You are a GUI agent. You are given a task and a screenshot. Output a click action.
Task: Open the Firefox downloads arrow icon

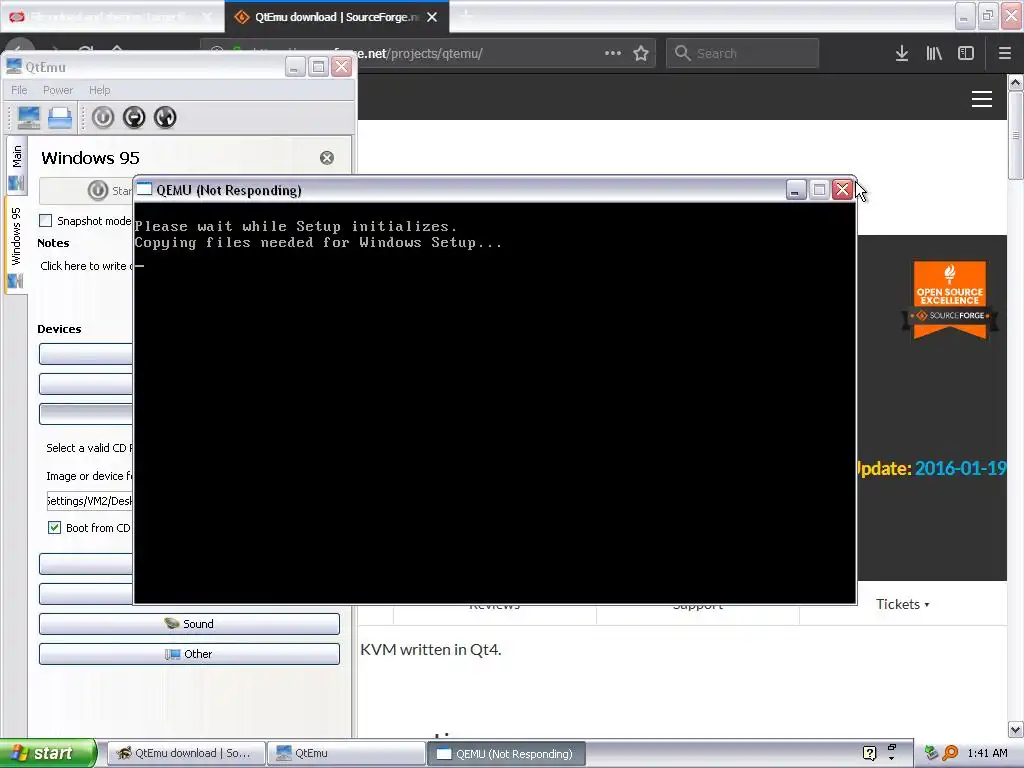coord(902,54)
